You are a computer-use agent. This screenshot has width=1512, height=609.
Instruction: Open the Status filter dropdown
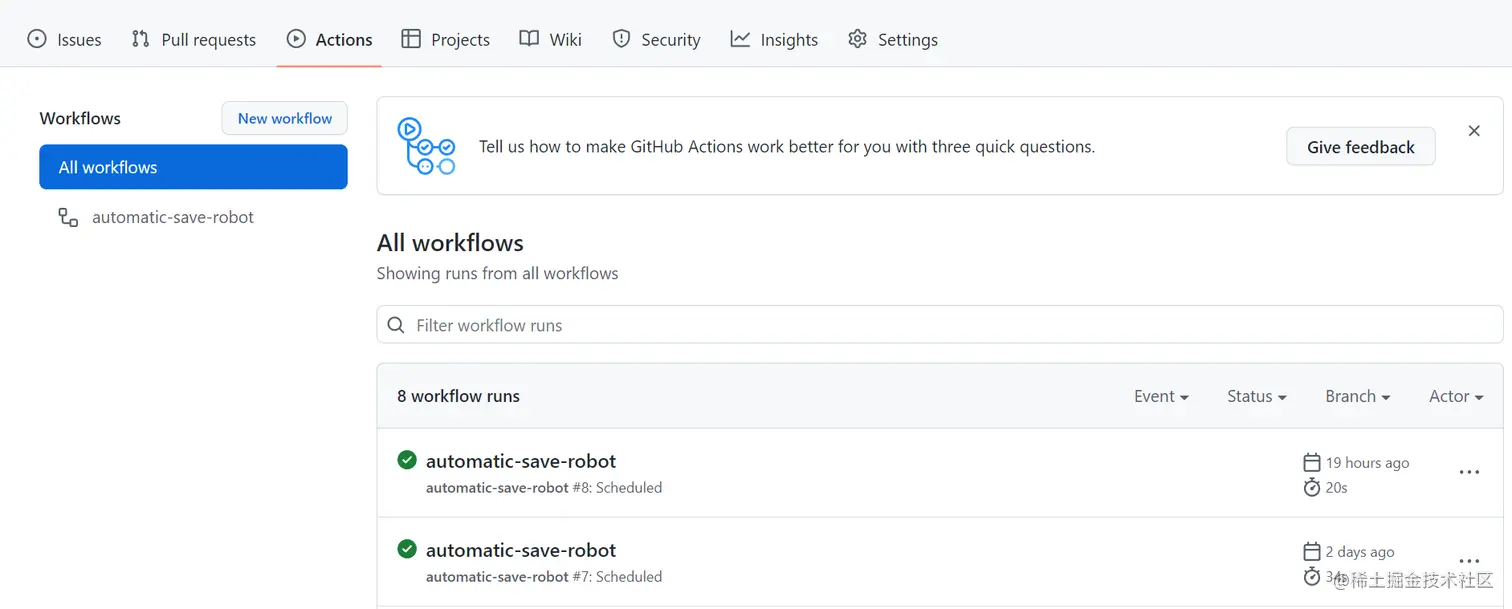(1257, 396)
